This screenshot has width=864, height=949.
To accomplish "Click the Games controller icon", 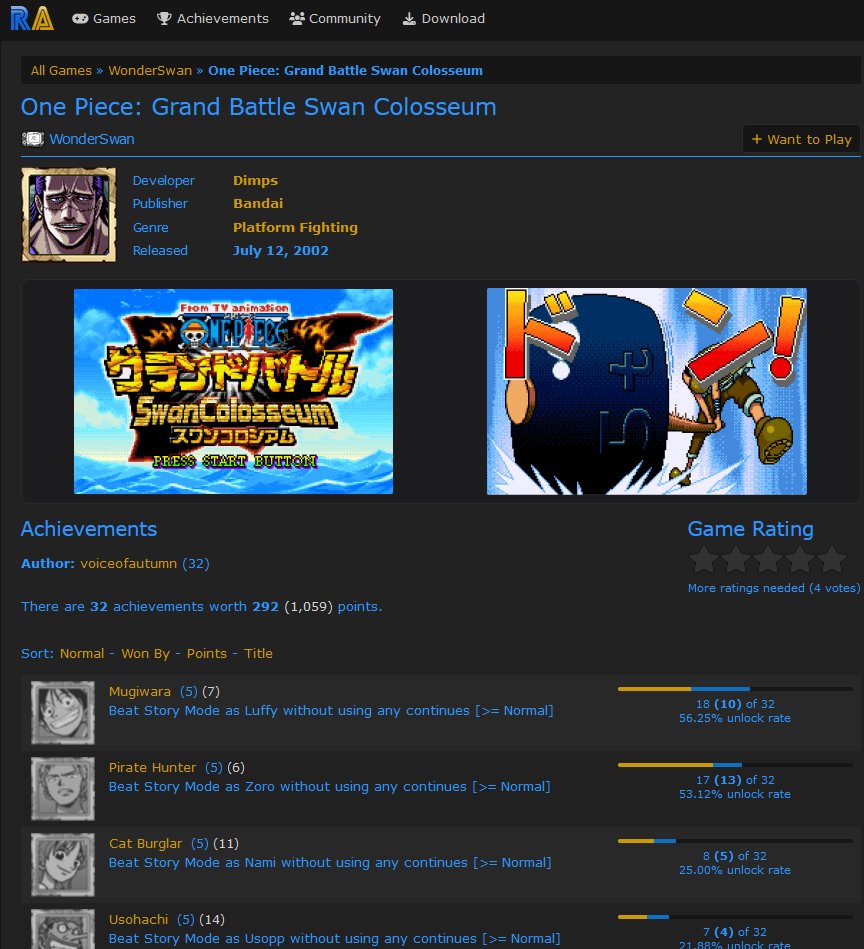I will click(x=80, y=19).
